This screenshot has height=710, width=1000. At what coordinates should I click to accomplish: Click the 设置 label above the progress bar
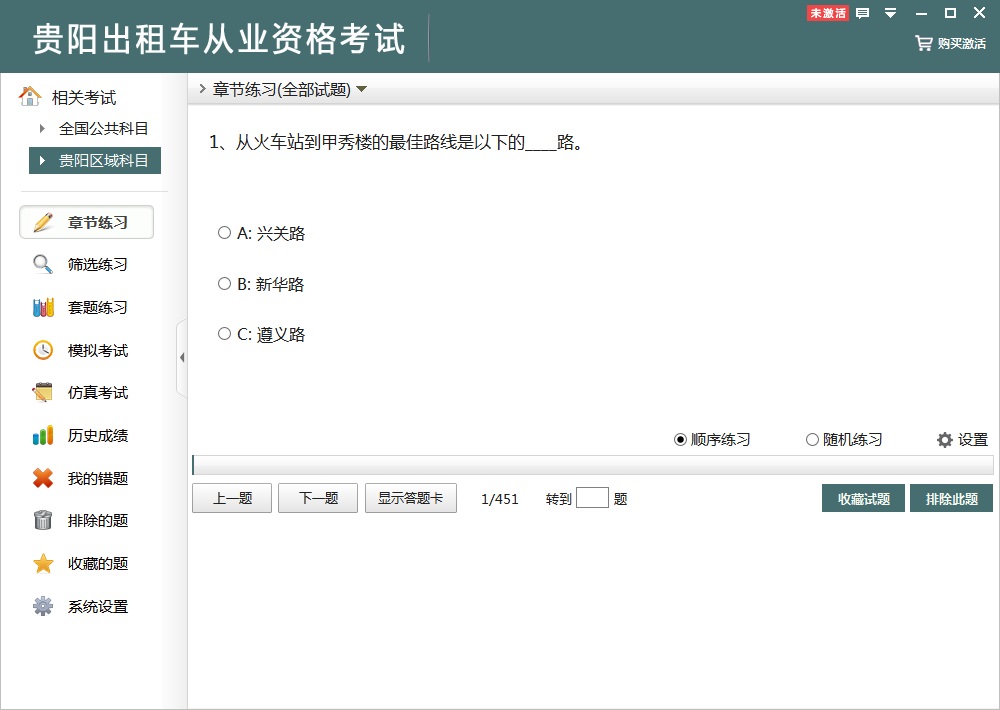pyautogui.click(x=973, y=440)
